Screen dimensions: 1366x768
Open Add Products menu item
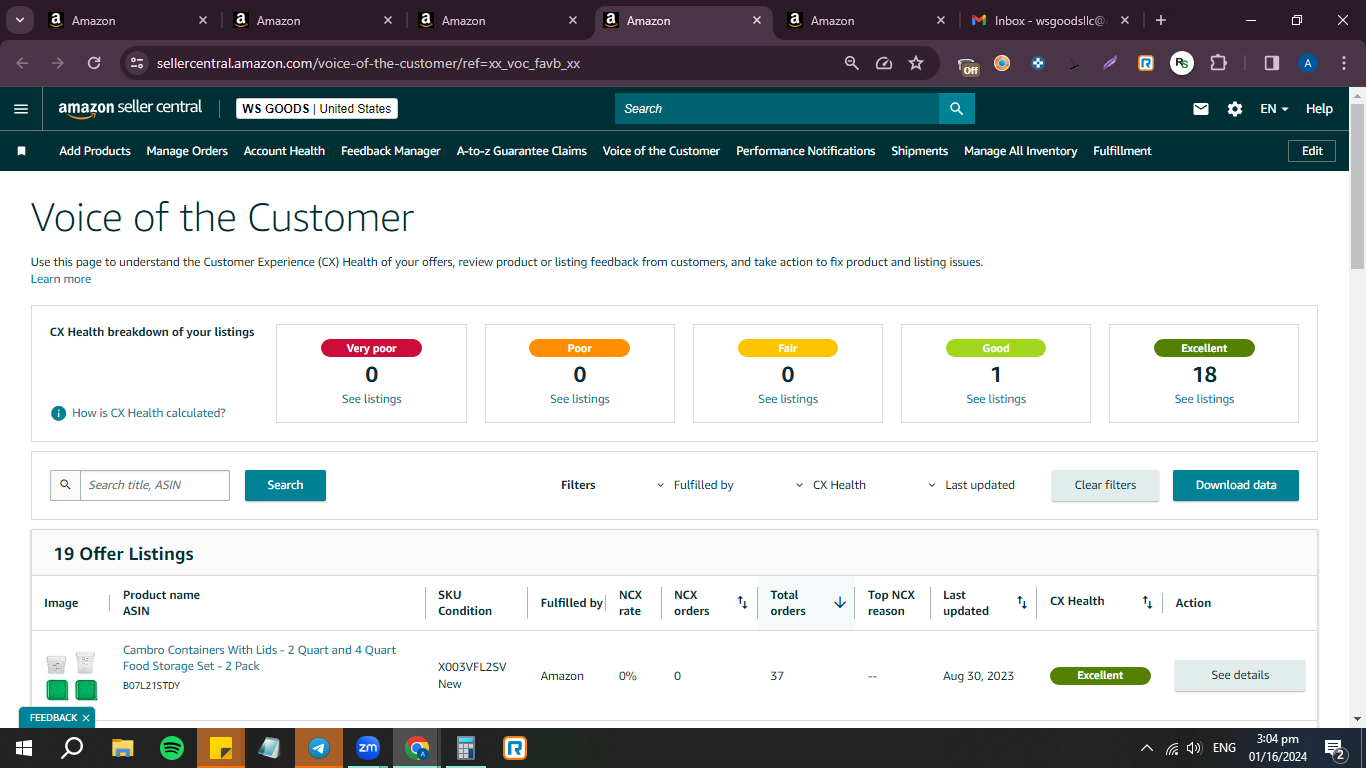pos(95,151)
